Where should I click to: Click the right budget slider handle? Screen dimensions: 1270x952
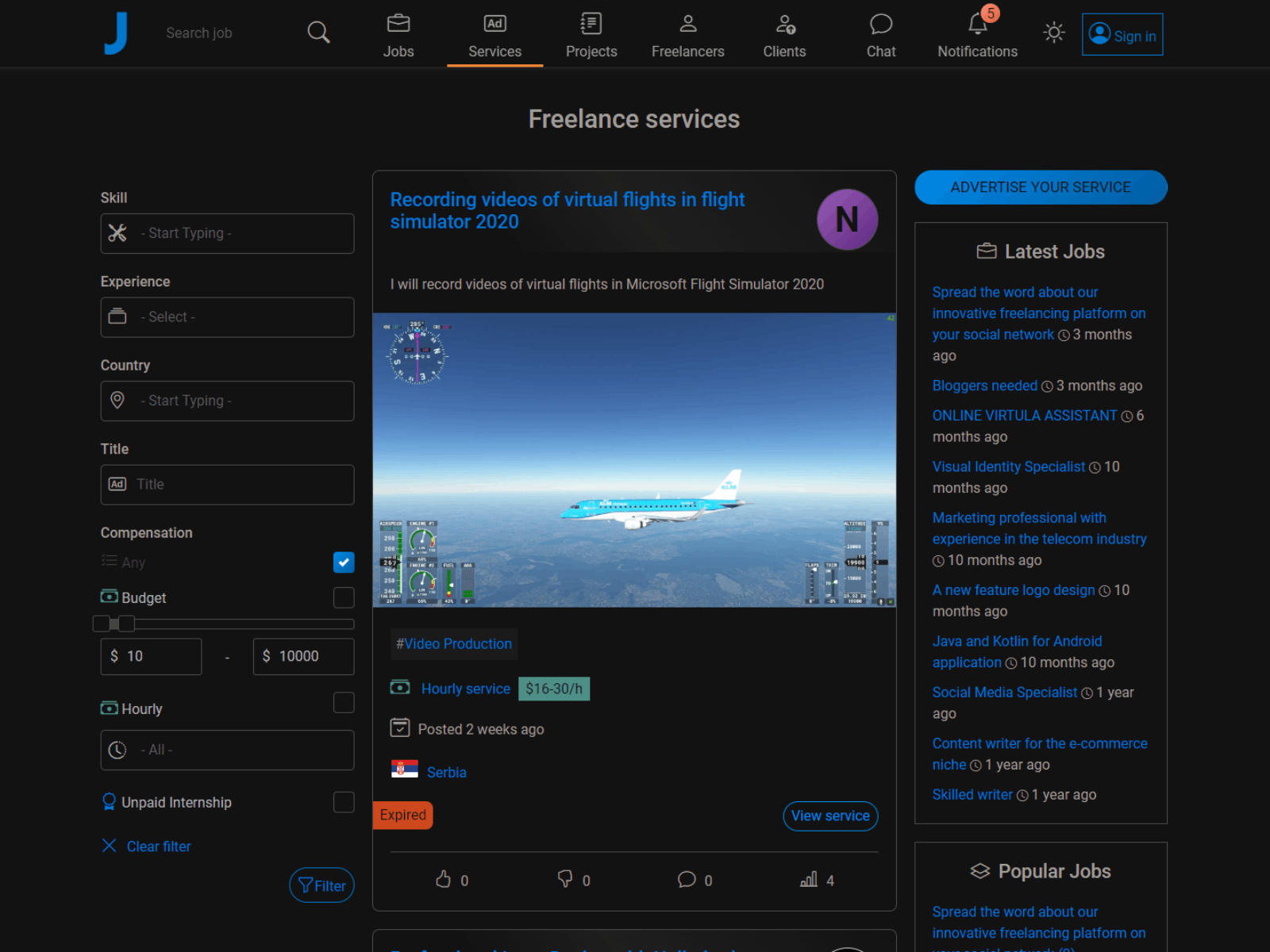tap(127, 624)
